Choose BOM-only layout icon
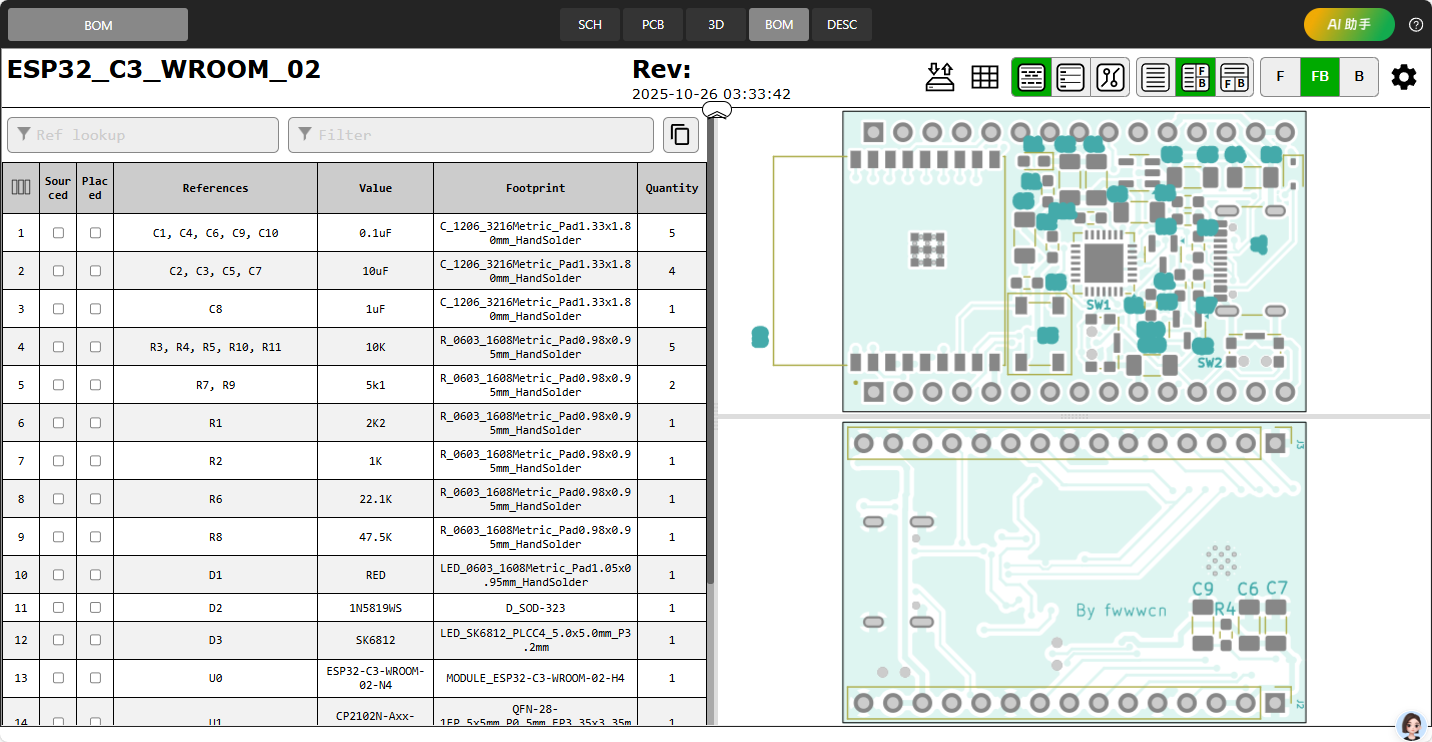This screenshot has height=742, width=1432. point(1156,77)
